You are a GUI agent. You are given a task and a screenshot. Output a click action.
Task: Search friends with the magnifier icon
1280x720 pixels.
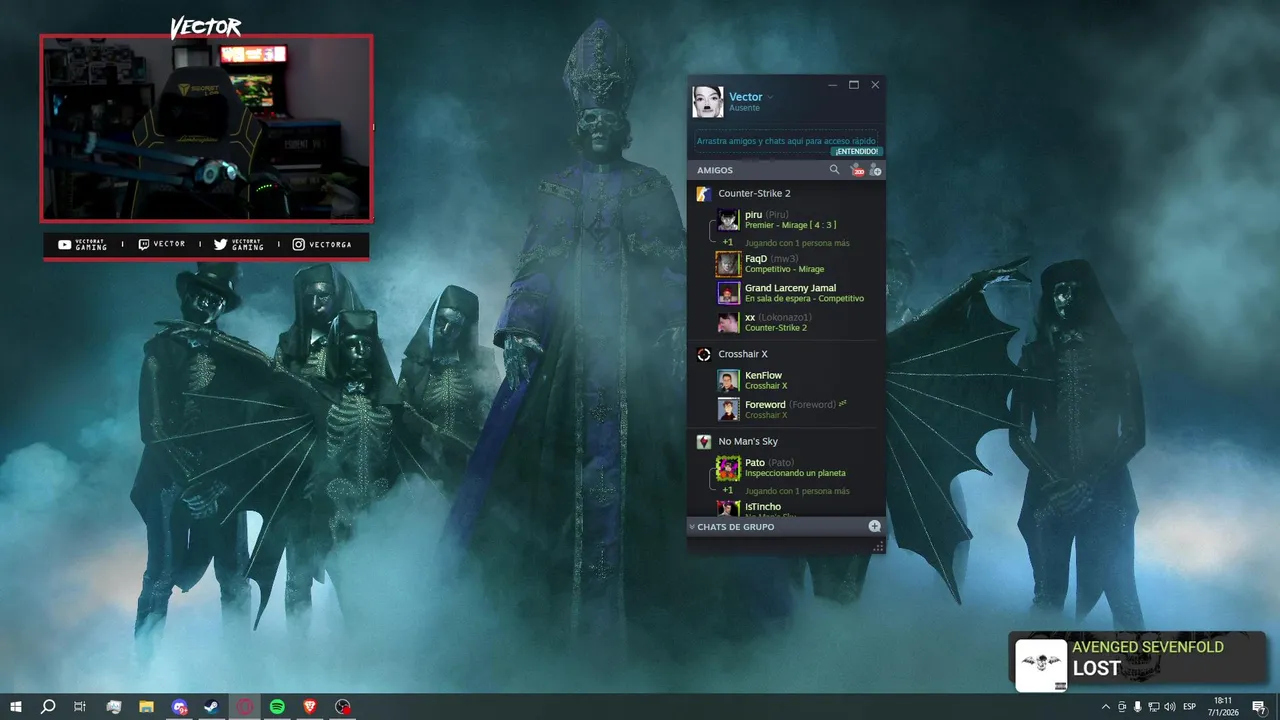[x=835, y=170]
